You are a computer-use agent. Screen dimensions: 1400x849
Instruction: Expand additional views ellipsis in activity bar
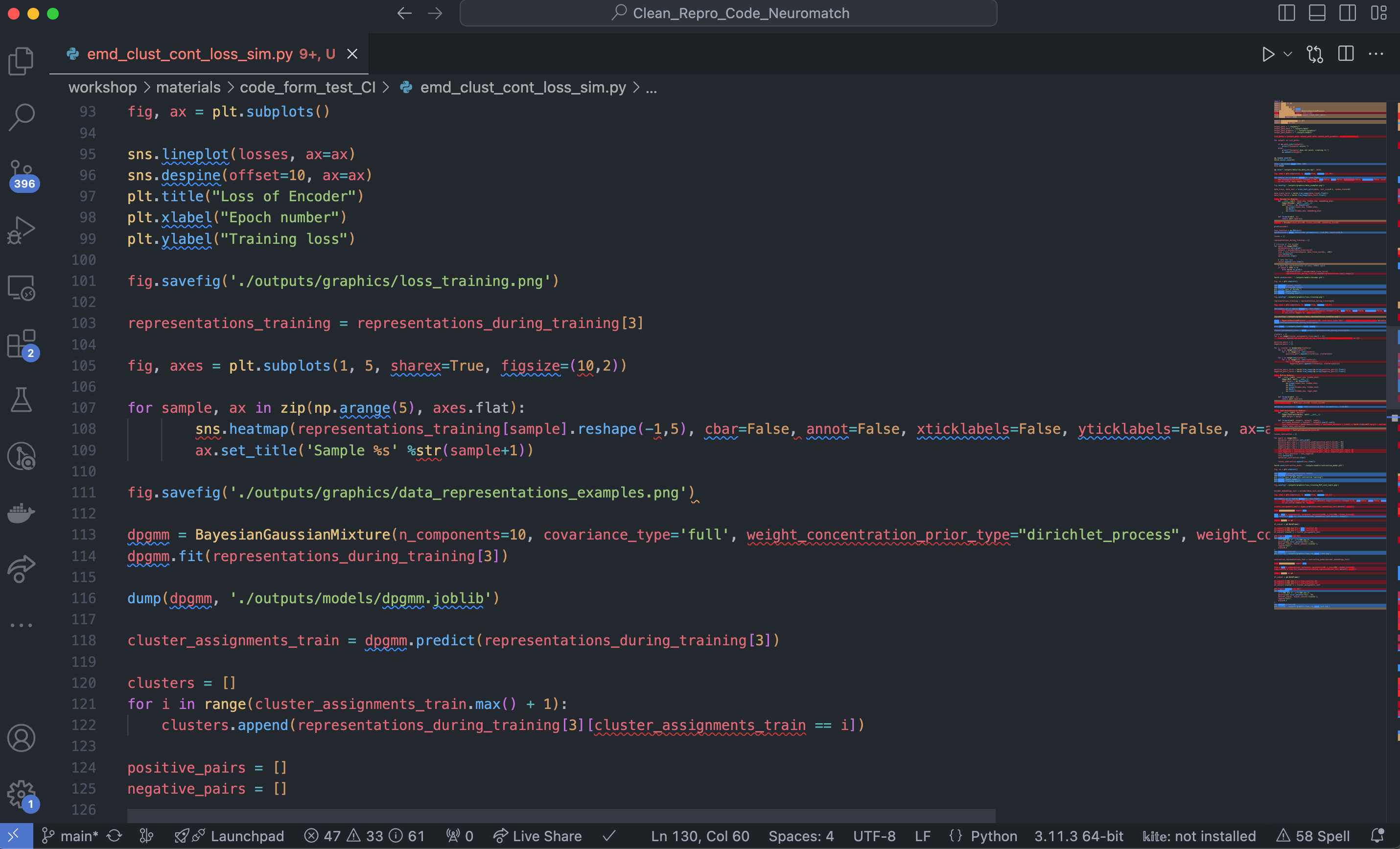[x=21, y=625]
